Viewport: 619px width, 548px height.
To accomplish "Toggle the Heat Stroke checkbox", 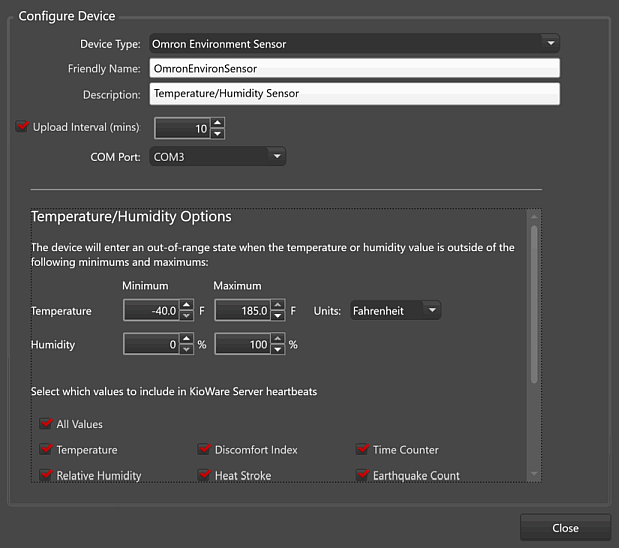I will click(204, 475).
